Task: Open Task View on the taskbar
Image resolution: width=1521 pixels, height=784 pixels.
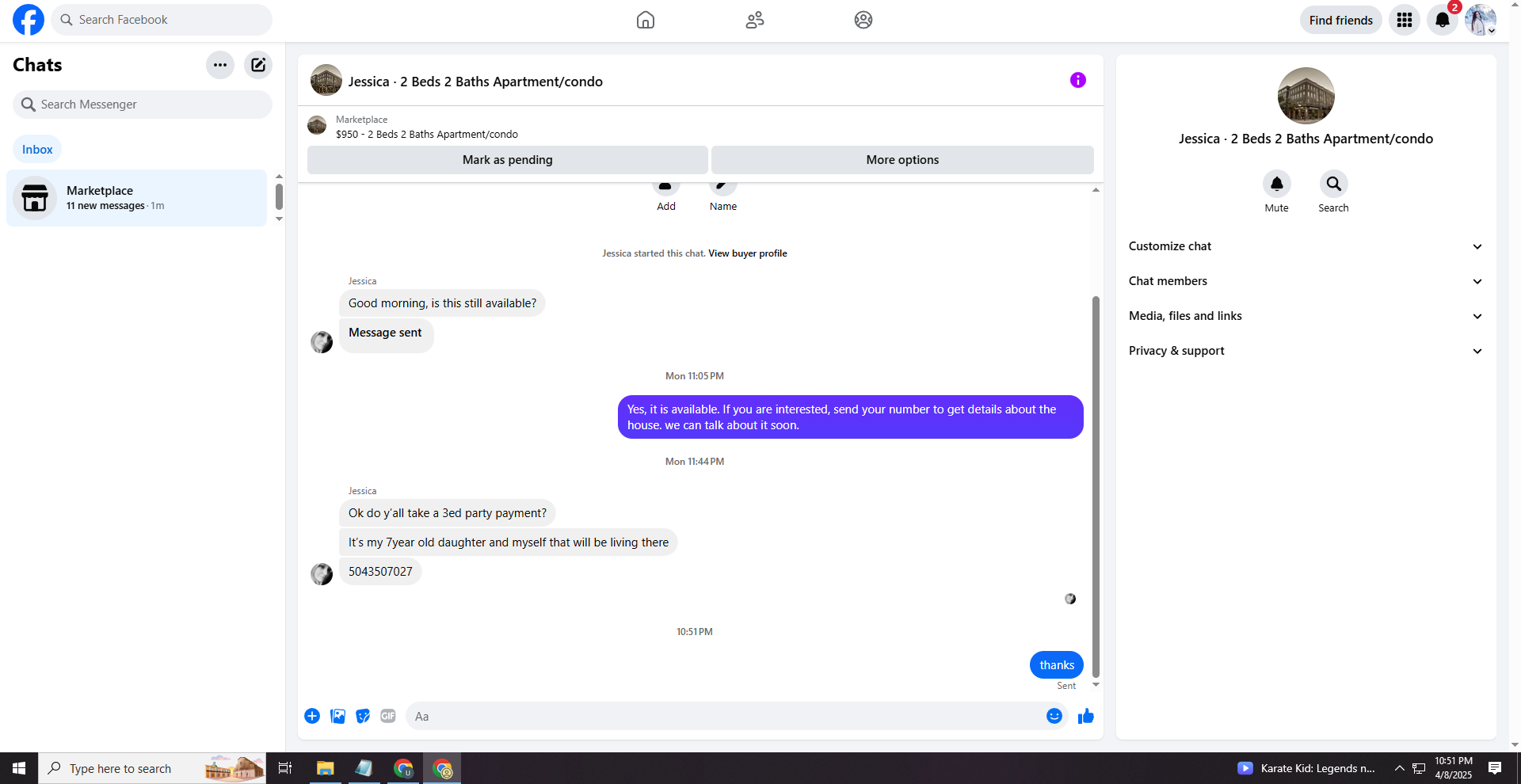Action: [285, 768]
